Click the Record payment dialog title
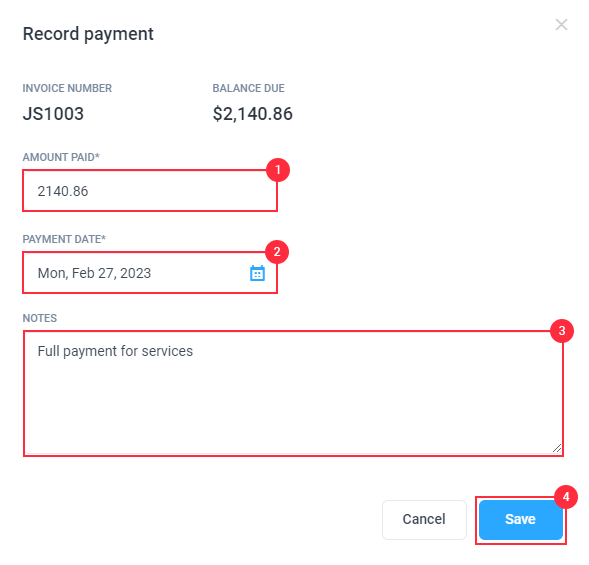 click(88, 34)
